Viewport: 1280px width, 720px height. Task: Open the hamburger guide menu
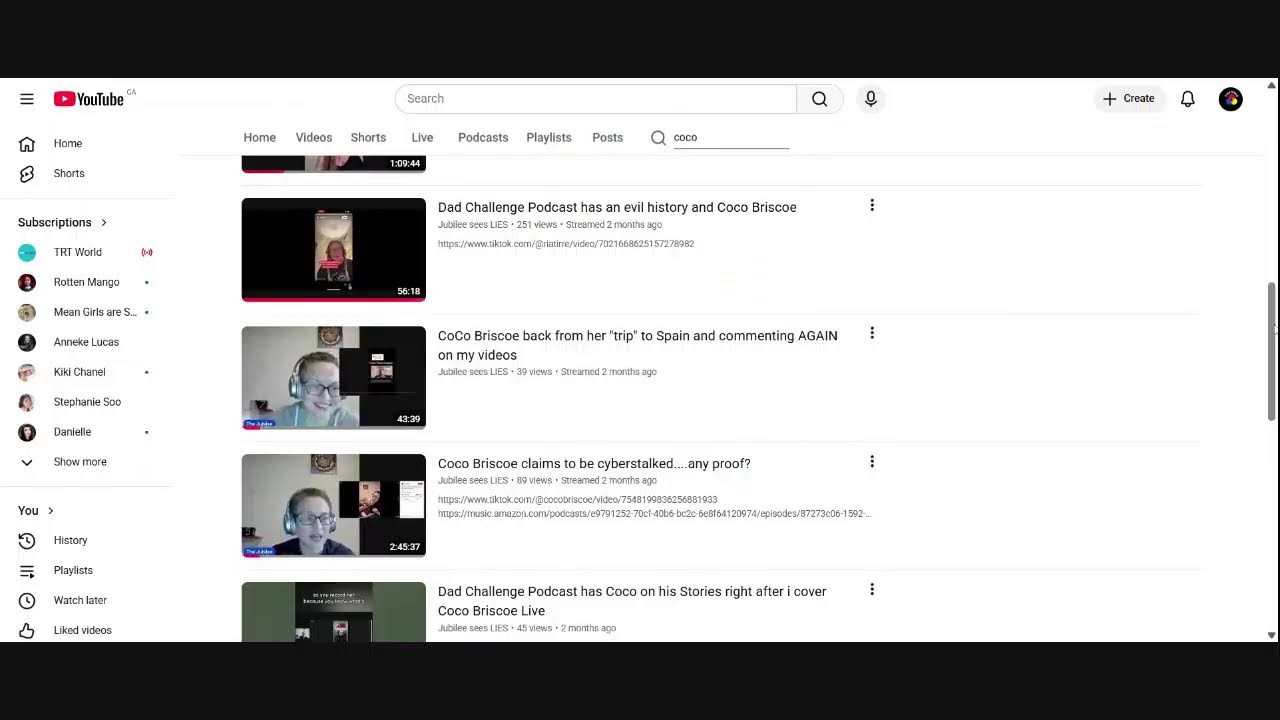(x=27, y=99)
